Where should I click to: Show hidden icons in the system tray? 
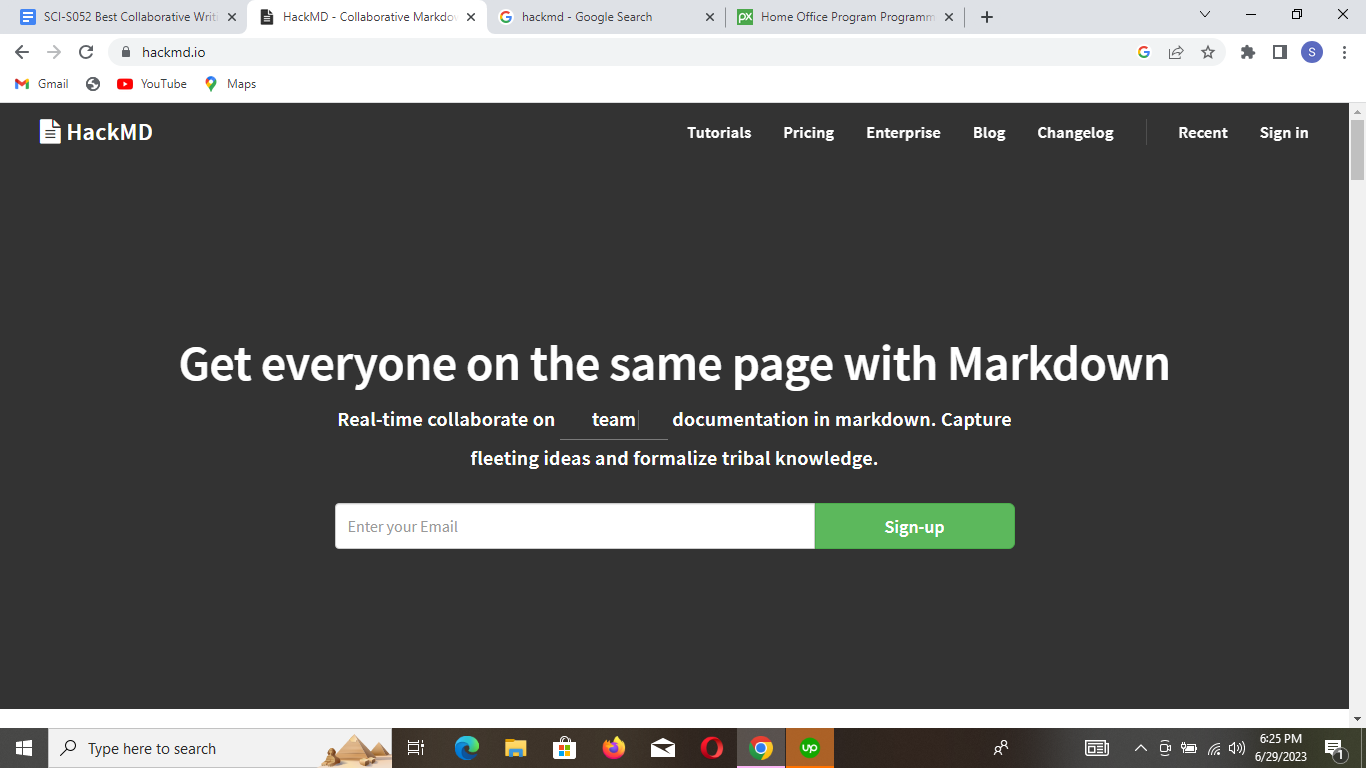(x=1140, y=747)
